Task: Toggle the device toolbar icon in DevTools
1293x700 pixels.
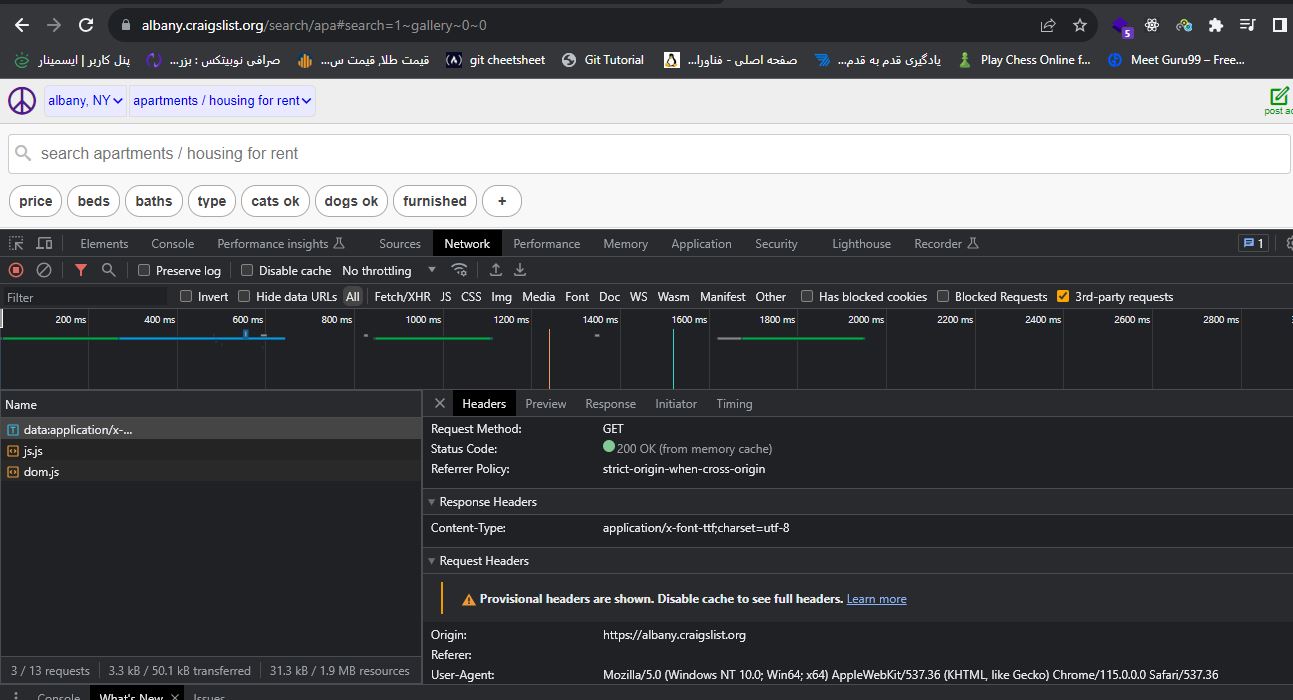Action: point(44,243)
